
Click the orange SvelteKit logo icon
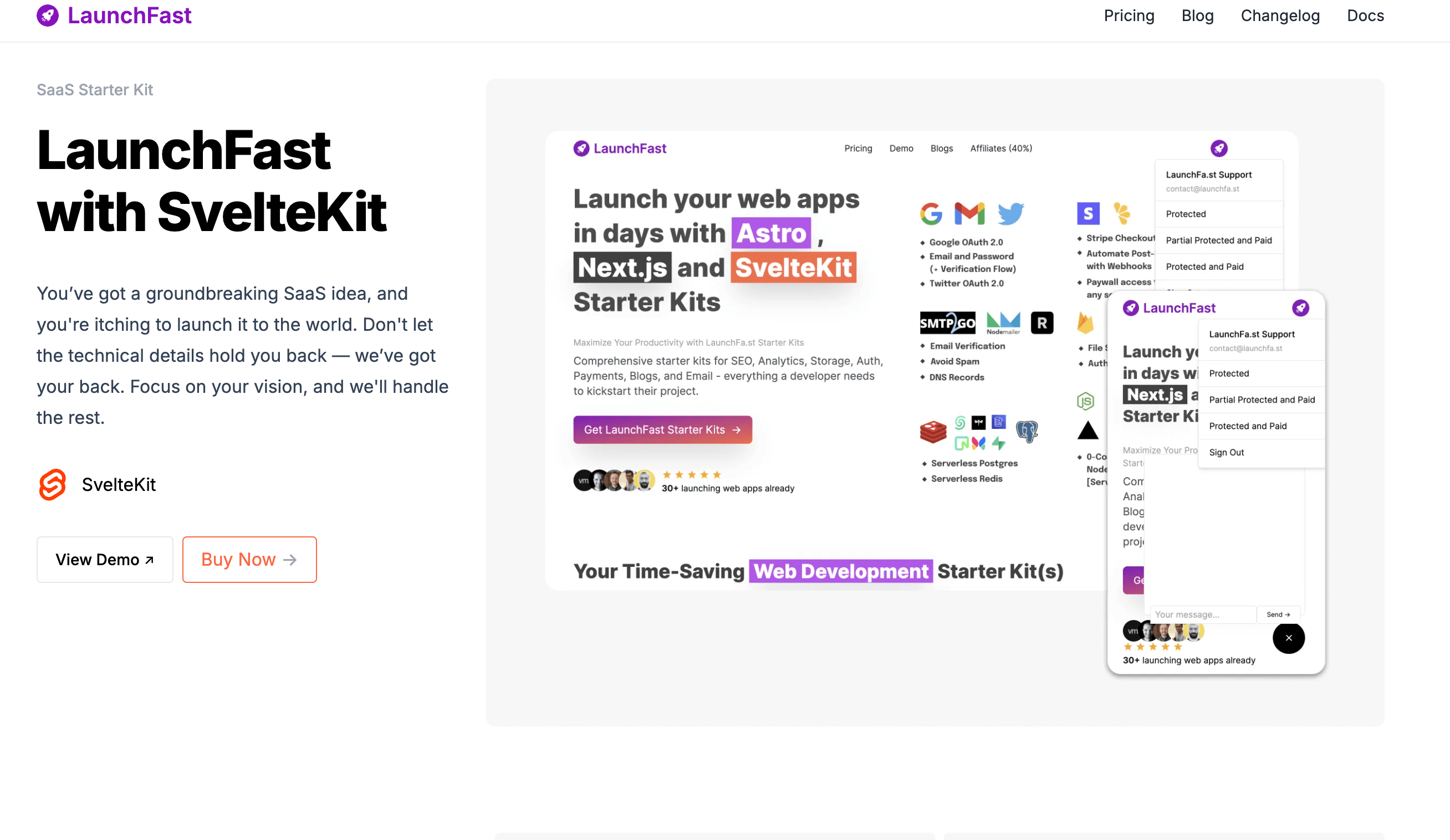(52, 484)
